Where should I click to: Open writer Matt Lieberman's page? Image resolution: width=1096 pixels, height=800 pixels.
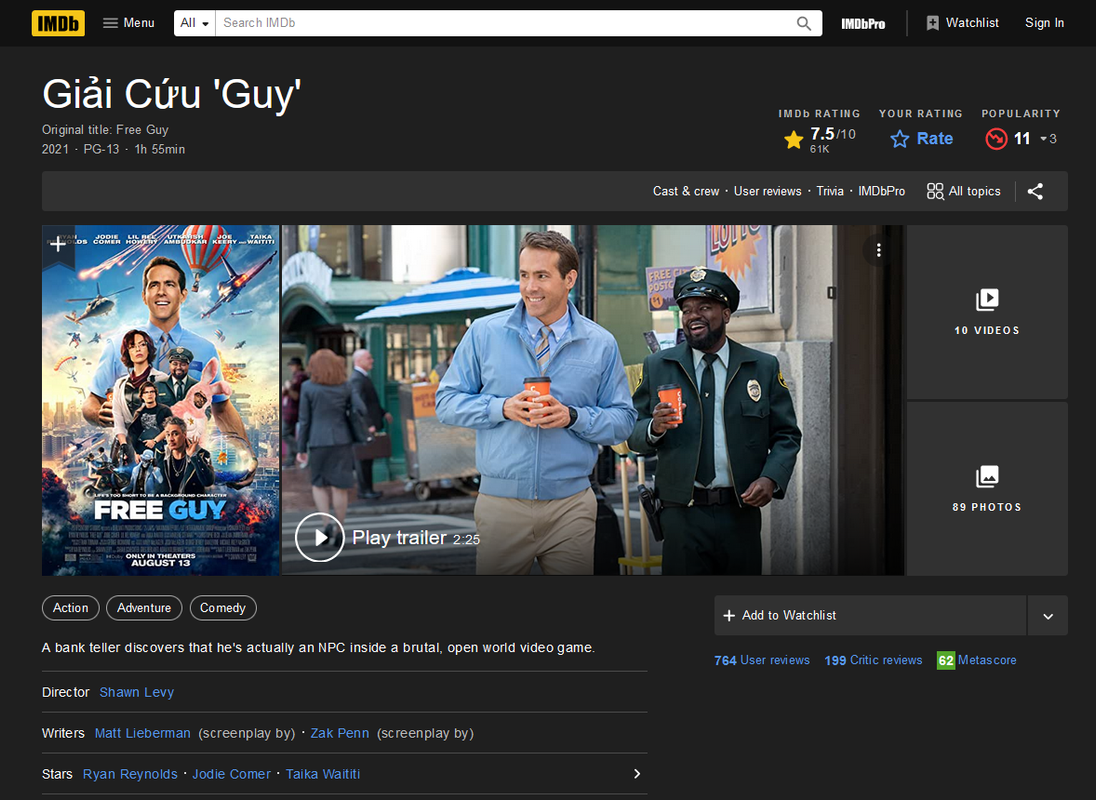(x=143, y=733)
